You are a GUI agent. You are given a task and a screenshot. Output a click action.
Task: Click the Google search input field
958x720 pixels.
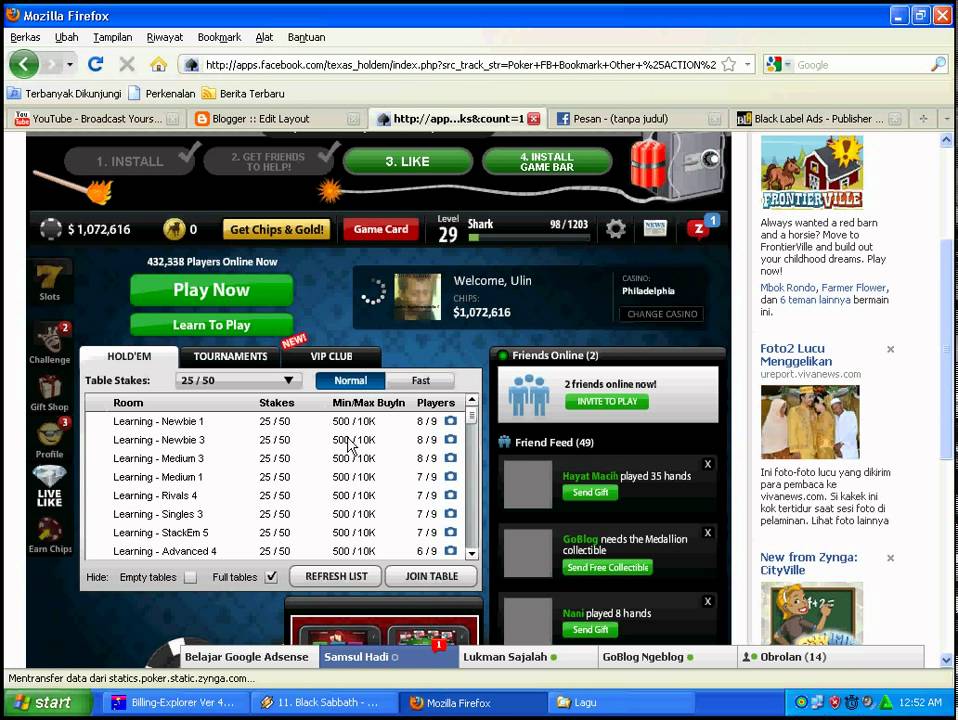861,65
